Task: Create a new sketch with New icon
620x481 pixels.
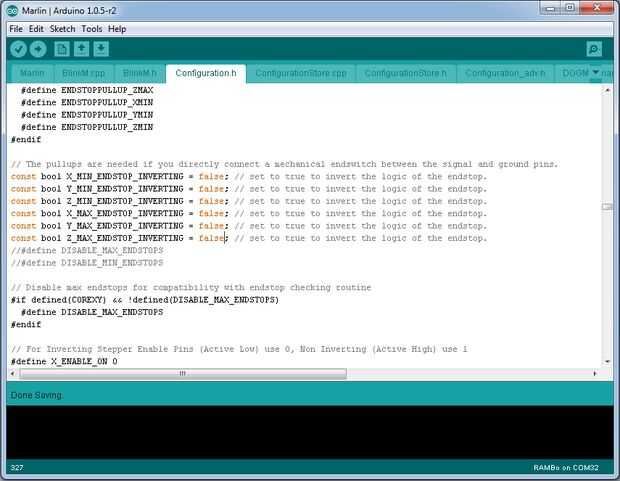Action: tap(62, 49)
